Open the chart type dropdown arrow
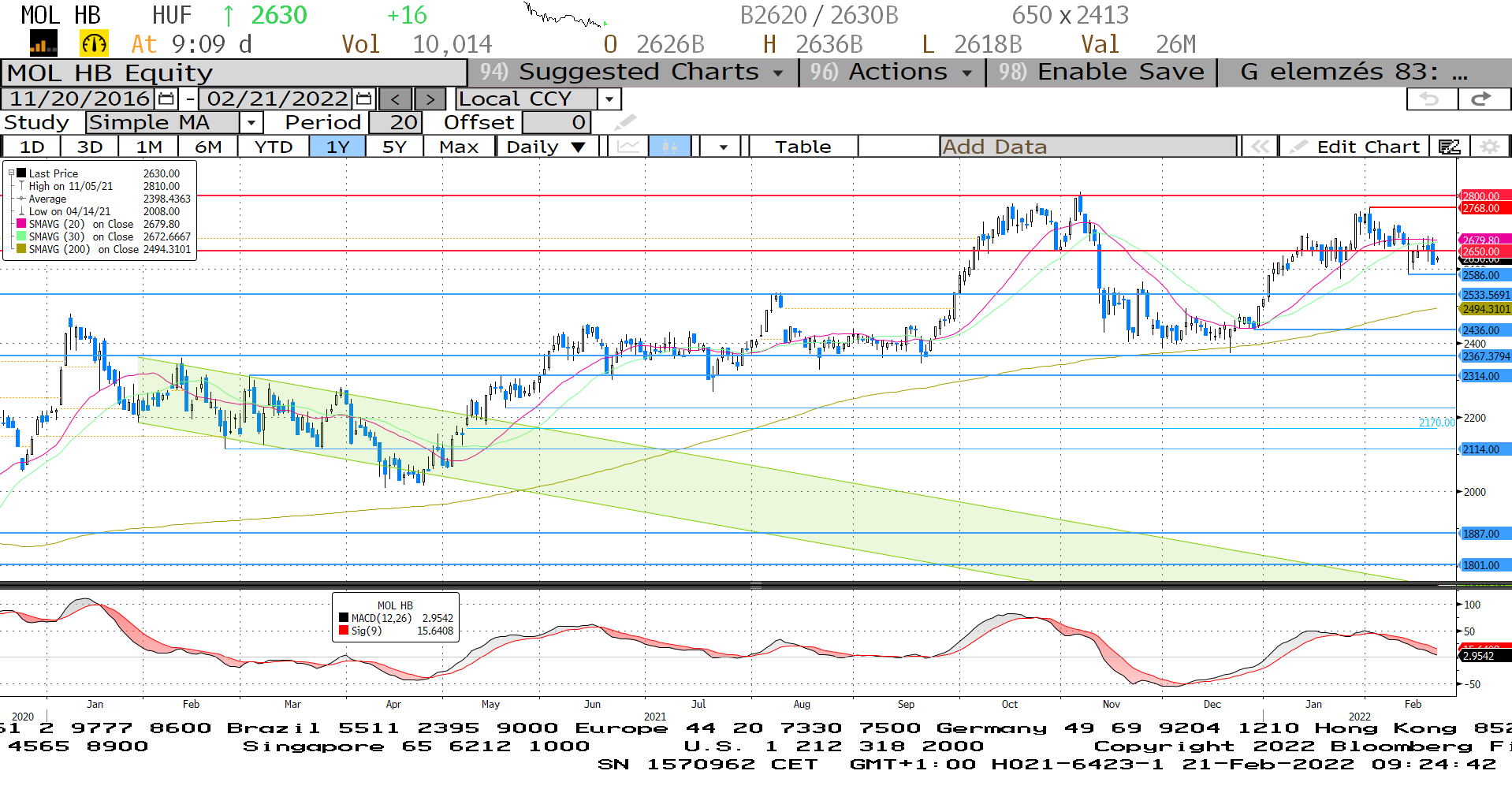Viewport: 1512px width, 808px height. (x=723, y=147)
